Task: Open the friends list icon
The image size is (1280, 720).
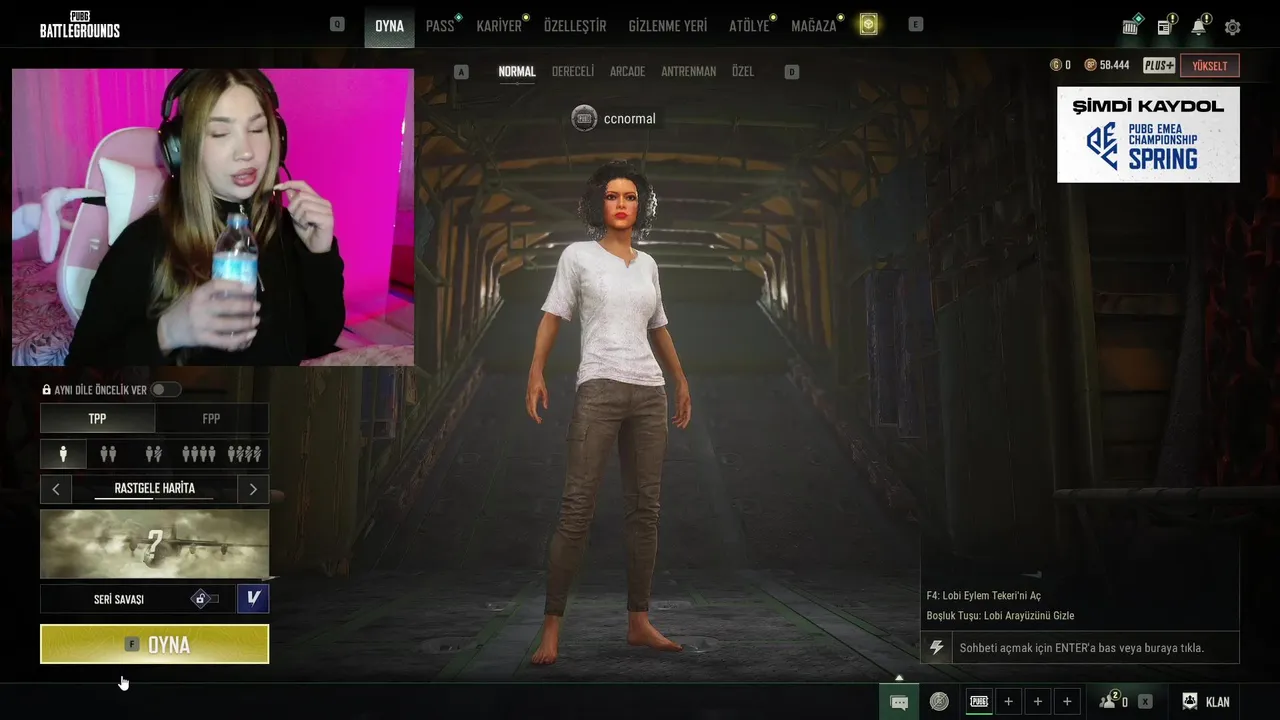Action: pos(1109,701)
